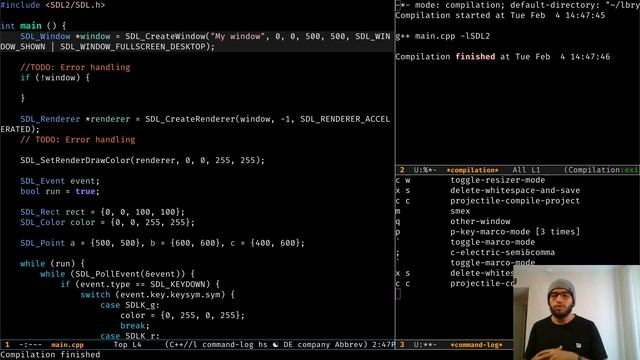
Task: Click 'All L1' position in compilation modeline
Action: pyautogui.click(x=526, y=170)
